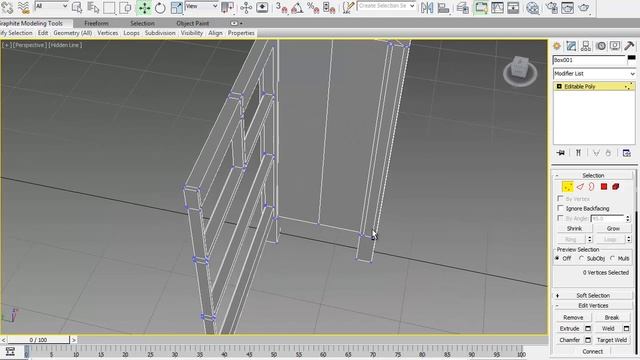
Task: Click the Grow selection button
Action: (x=613, y=229)
